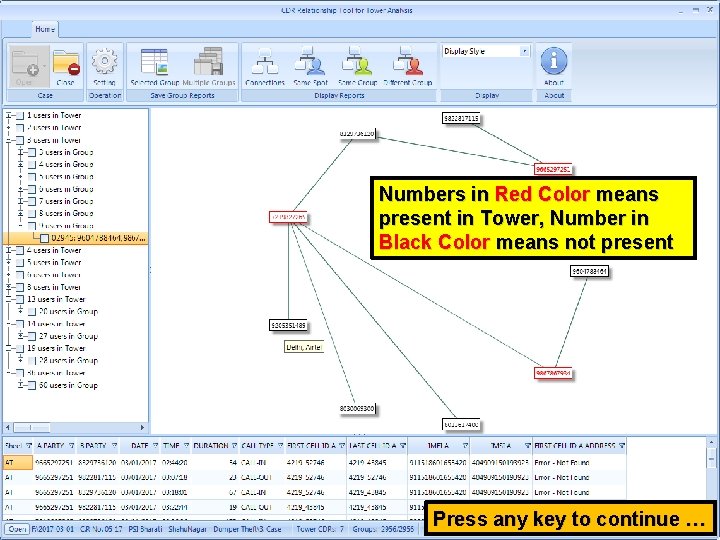720x540 pixels.
Task: Filter the FIRST CELL ID A ADDRESS column
Action: (x=622, y=445)
